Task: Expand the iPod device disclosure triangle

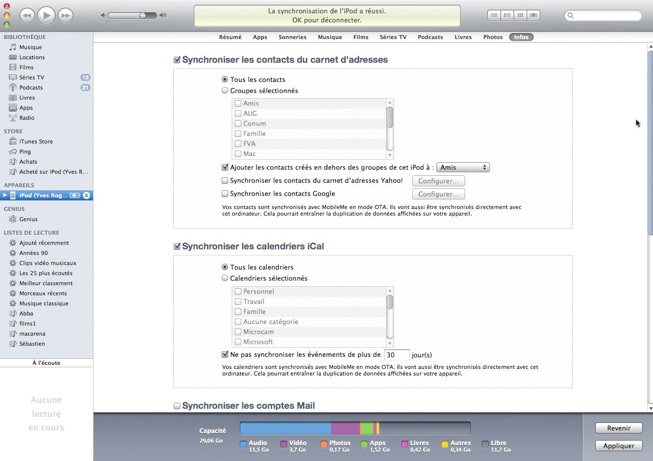Action: click(5, 195)
